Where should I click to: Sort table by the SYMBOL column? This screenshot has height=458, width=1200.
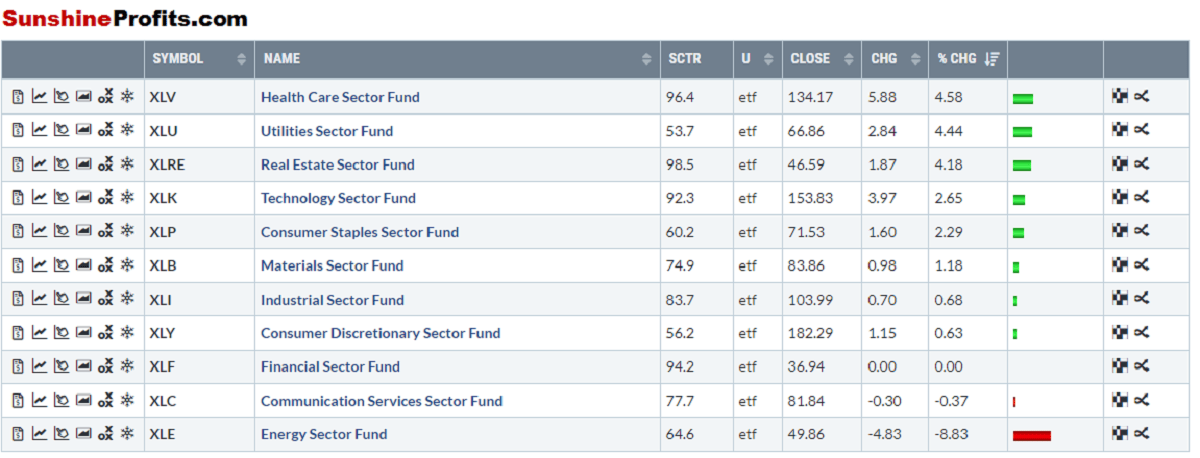[241, 59]
